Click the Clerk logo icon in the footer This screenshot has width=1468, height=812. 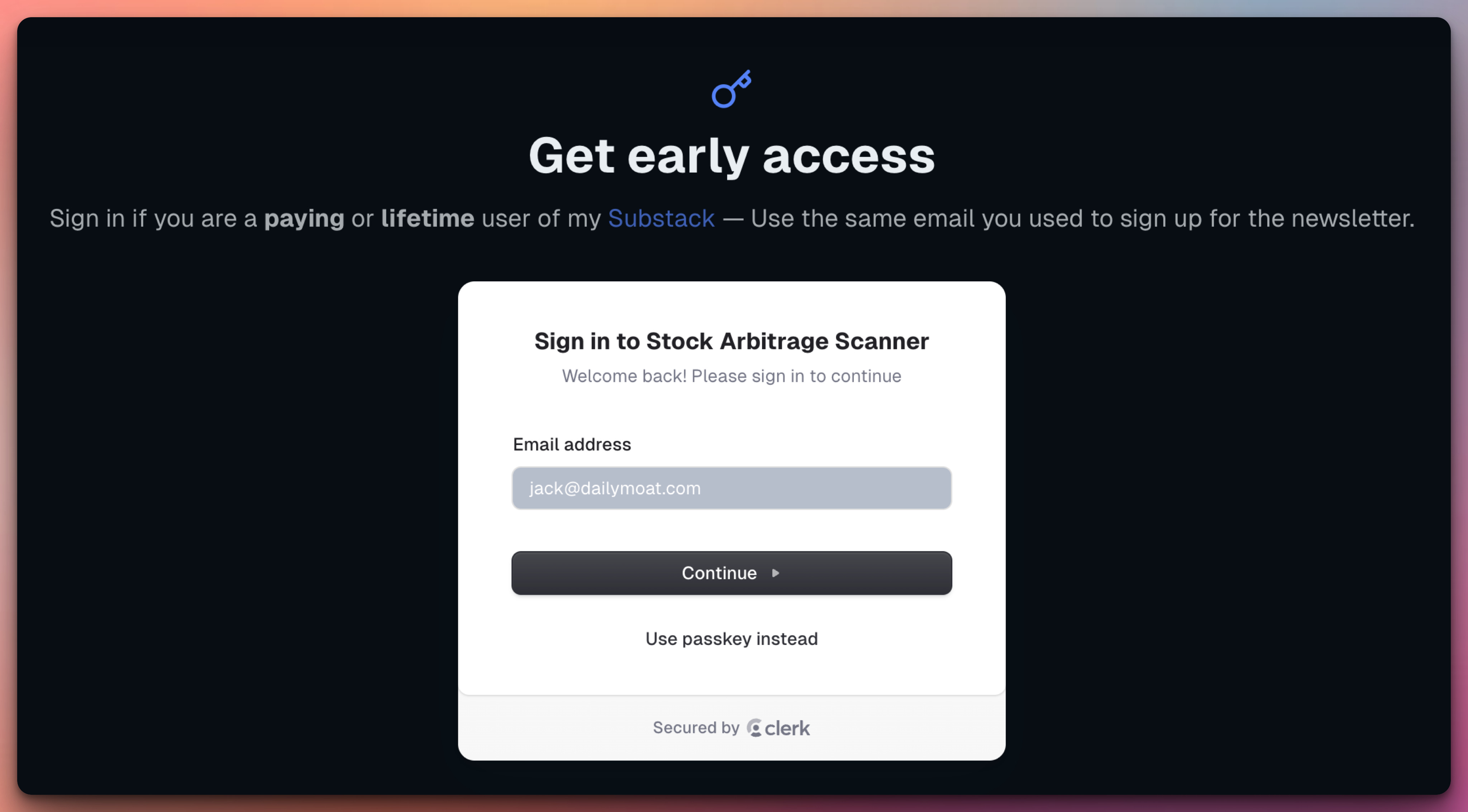754,728
